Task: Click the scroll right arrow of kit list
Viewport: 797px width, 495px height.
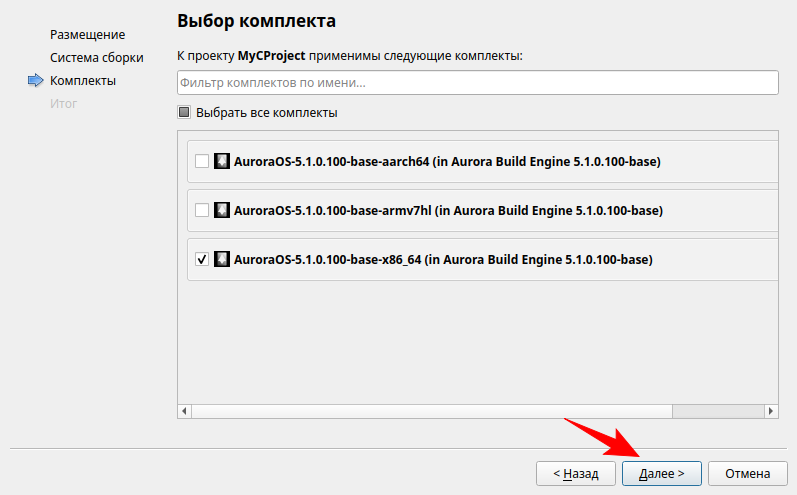Action: [771, 411]
